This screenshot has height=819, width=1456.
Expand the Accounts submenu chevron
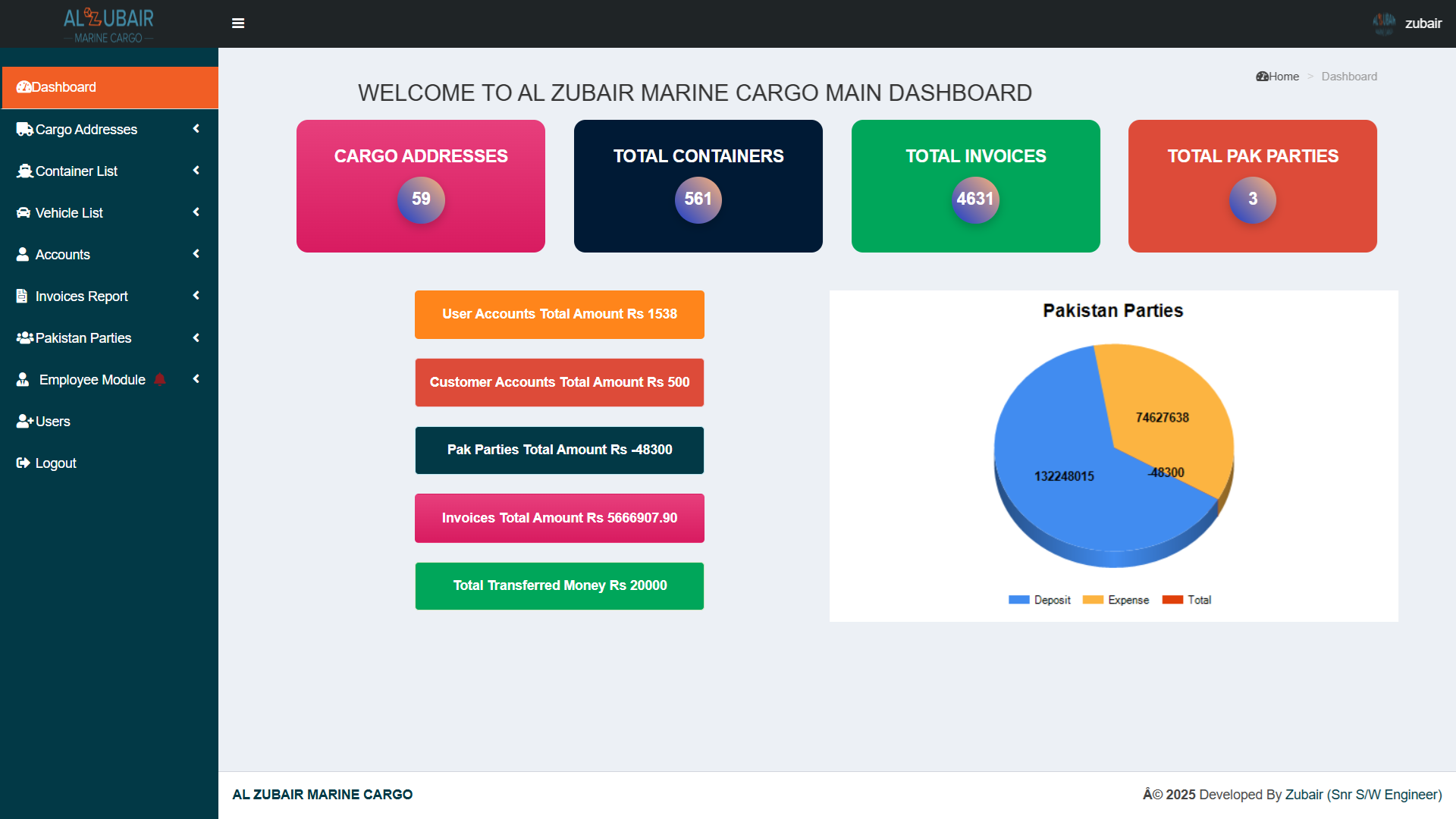click(x=196, y=254)
